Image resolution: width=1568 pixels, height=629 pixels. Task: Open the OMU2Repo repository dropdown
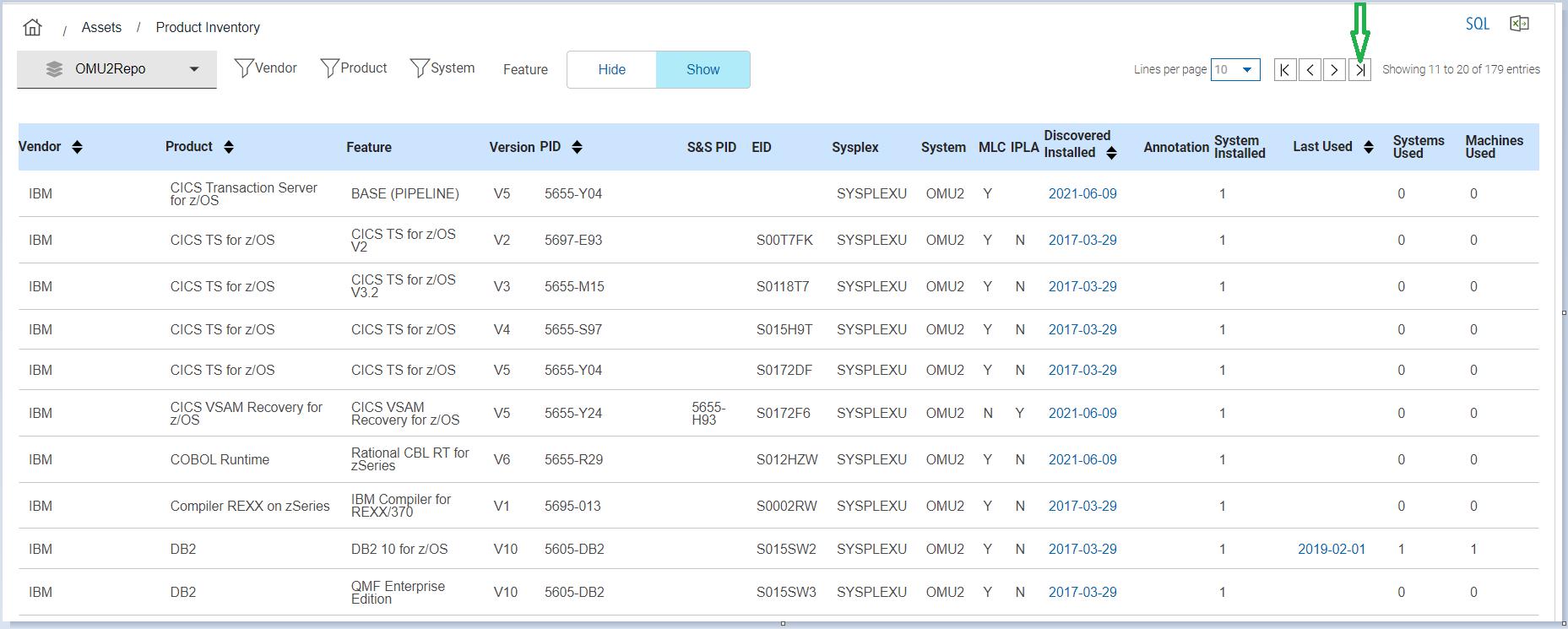117,69
